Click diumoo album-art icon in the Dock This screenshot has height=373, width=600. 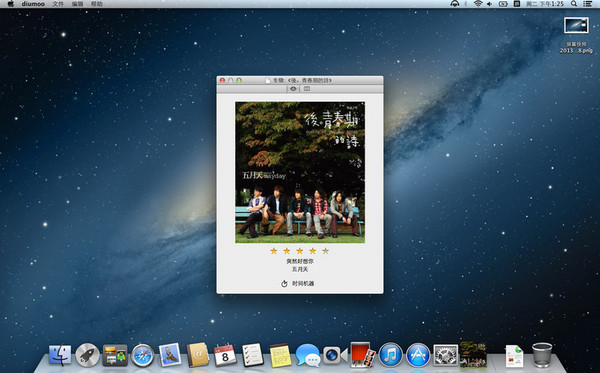click(473, 355)
